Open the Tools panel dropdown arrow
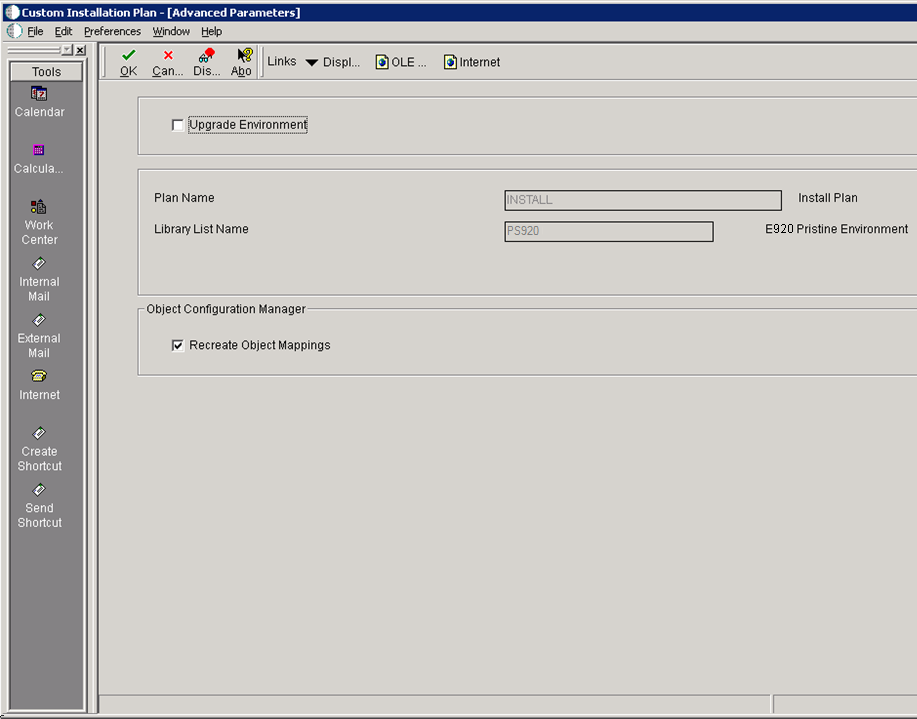Screen dimensions: 917x719 [67, 50]
